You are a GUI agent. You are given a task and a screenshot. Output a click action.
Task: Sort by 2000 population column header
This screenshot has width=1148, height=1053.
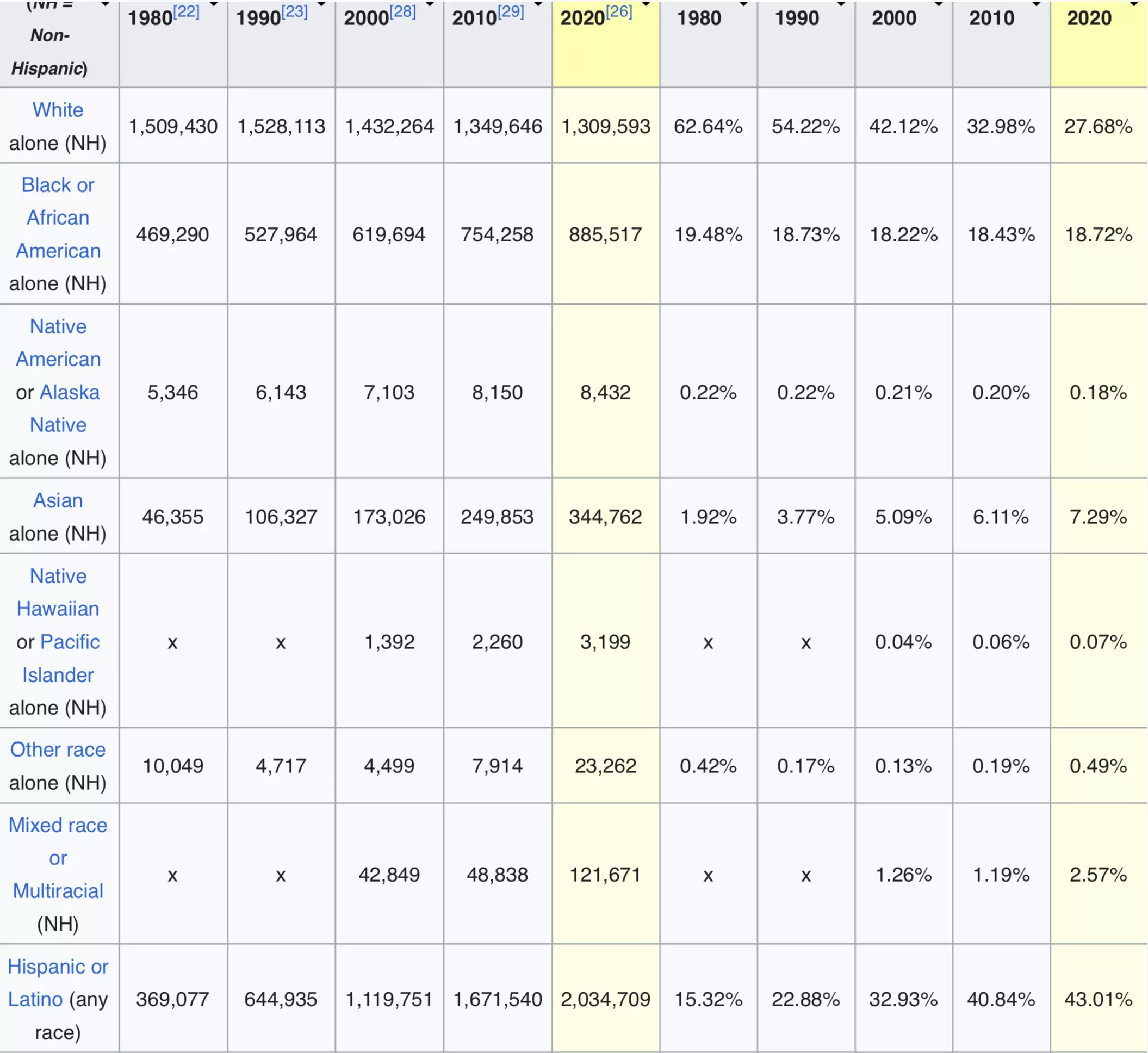[390, 44]
